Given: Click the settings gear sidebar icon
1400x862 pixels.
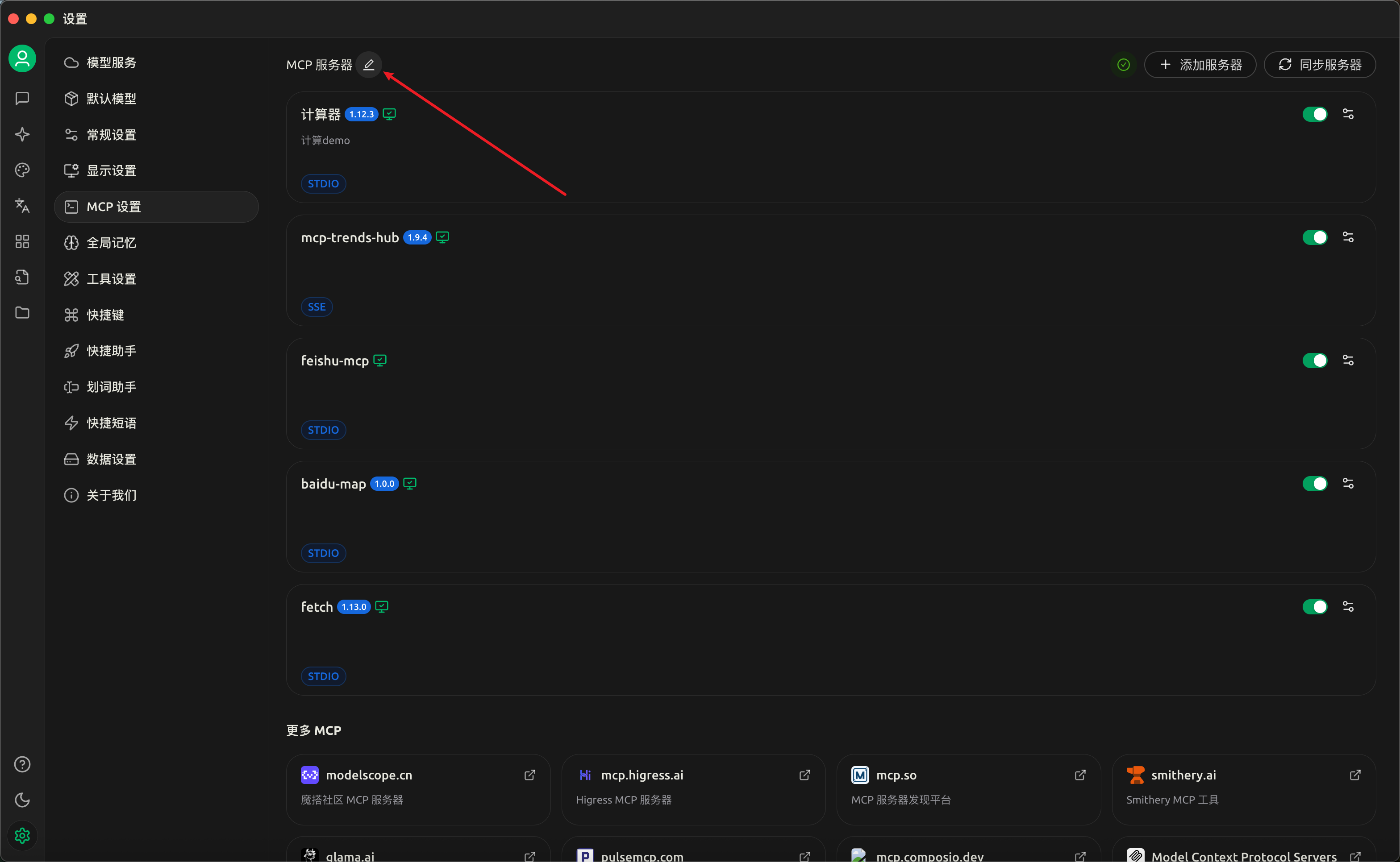Looking at the screenshot, I should pyautogui.click(x=22, y=836).
